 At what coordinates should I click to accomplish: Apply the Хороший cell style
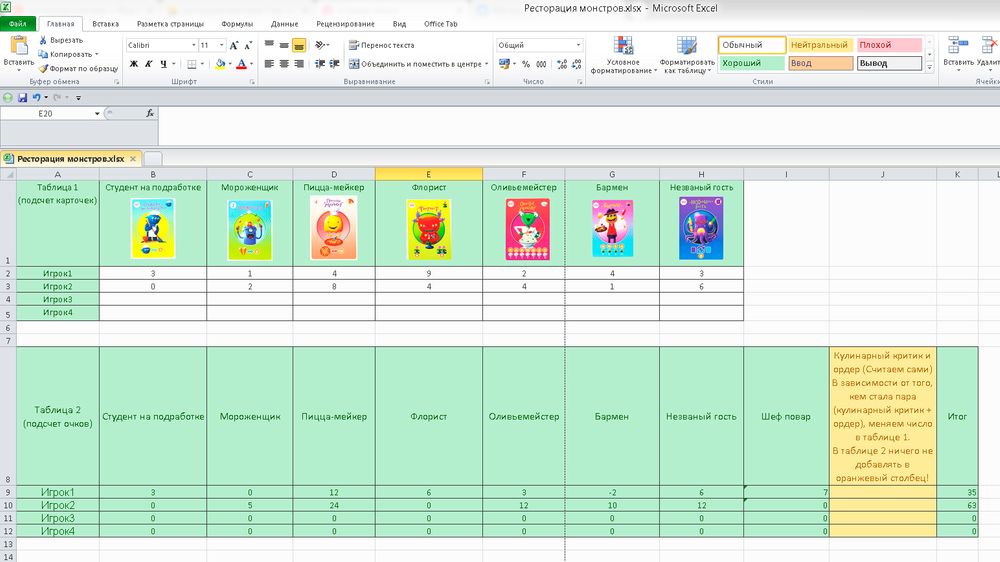(749, 63)
